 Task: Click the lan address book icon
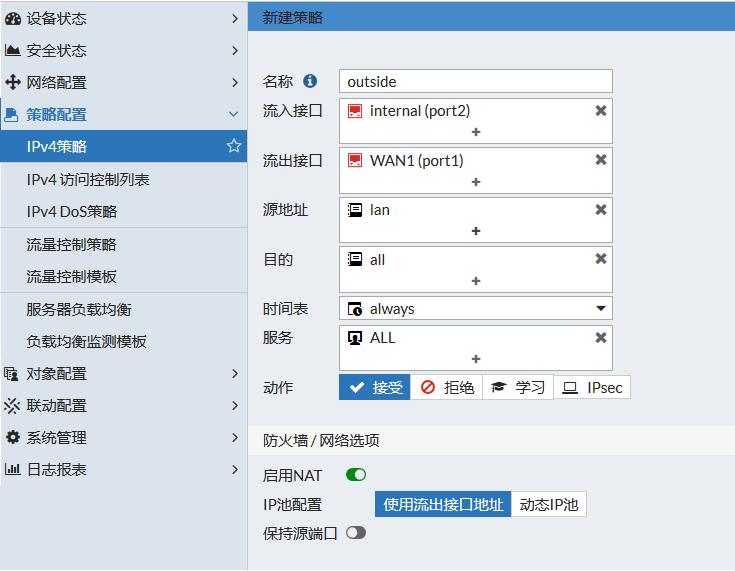[x=355, y=210]
